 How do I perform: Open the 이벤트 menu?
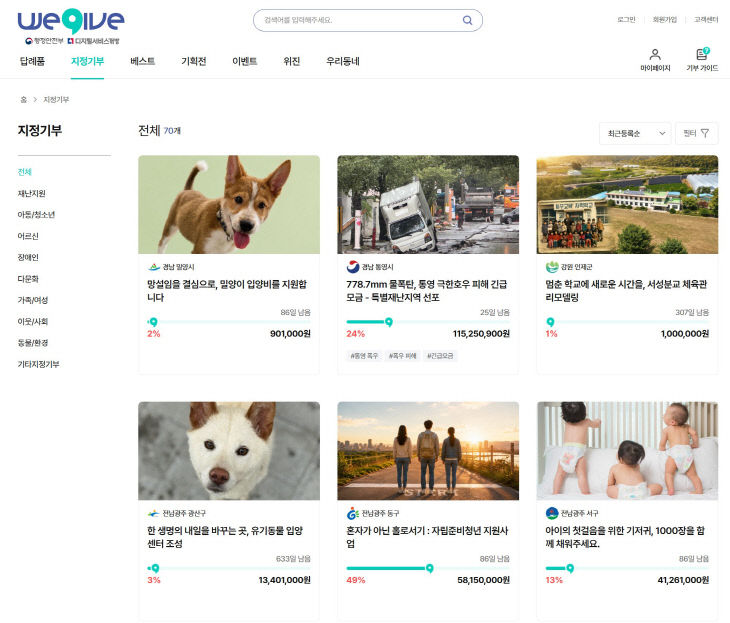tap(244, 61)
